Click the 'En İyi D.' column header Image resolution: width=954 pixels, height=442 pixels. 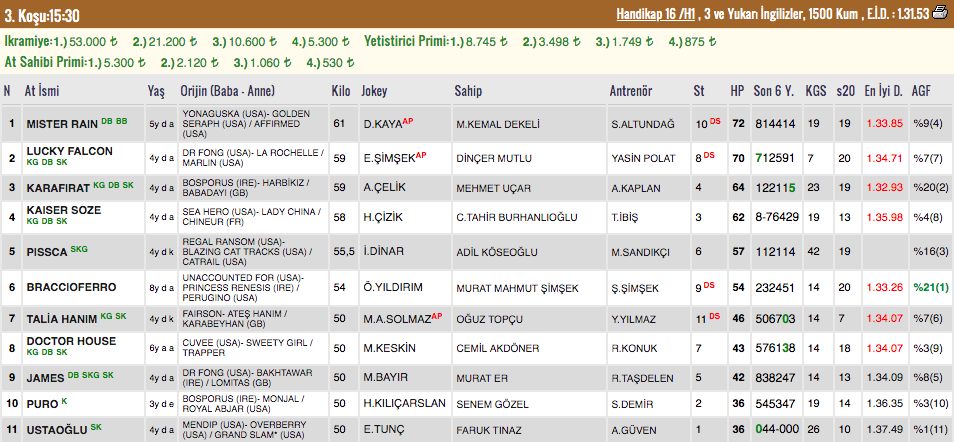[883, 91]
